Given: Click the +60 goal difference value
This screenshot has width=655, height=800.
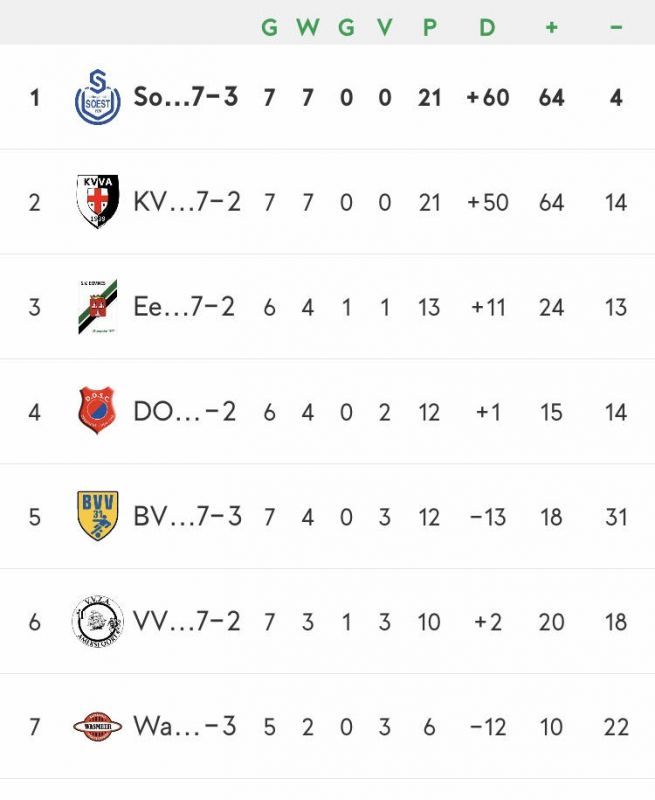Looking at the screenshot, I should pyautogui.click(x=488, y=97).
